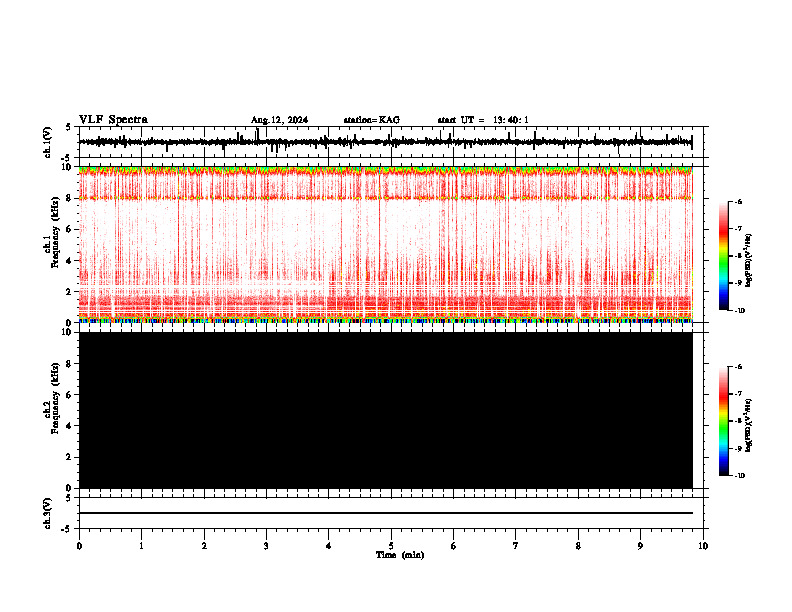Image resolution: width=792 pixels, height=612 pixels.
Task: Click the "-10" label on ch.1 colorbar
Action: [x=739, y=311]
